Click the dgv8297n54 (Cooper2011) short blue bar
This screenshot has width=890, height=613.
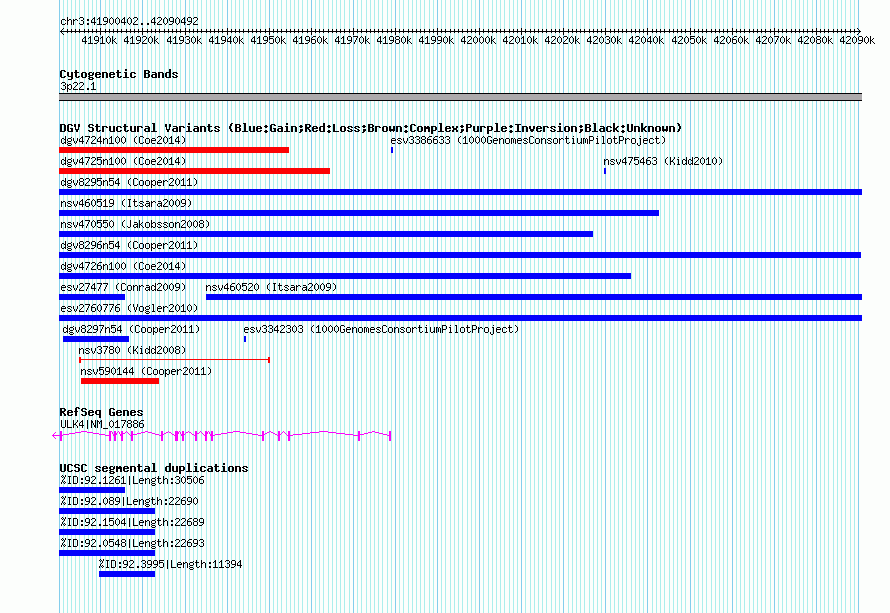coord(96,339)
